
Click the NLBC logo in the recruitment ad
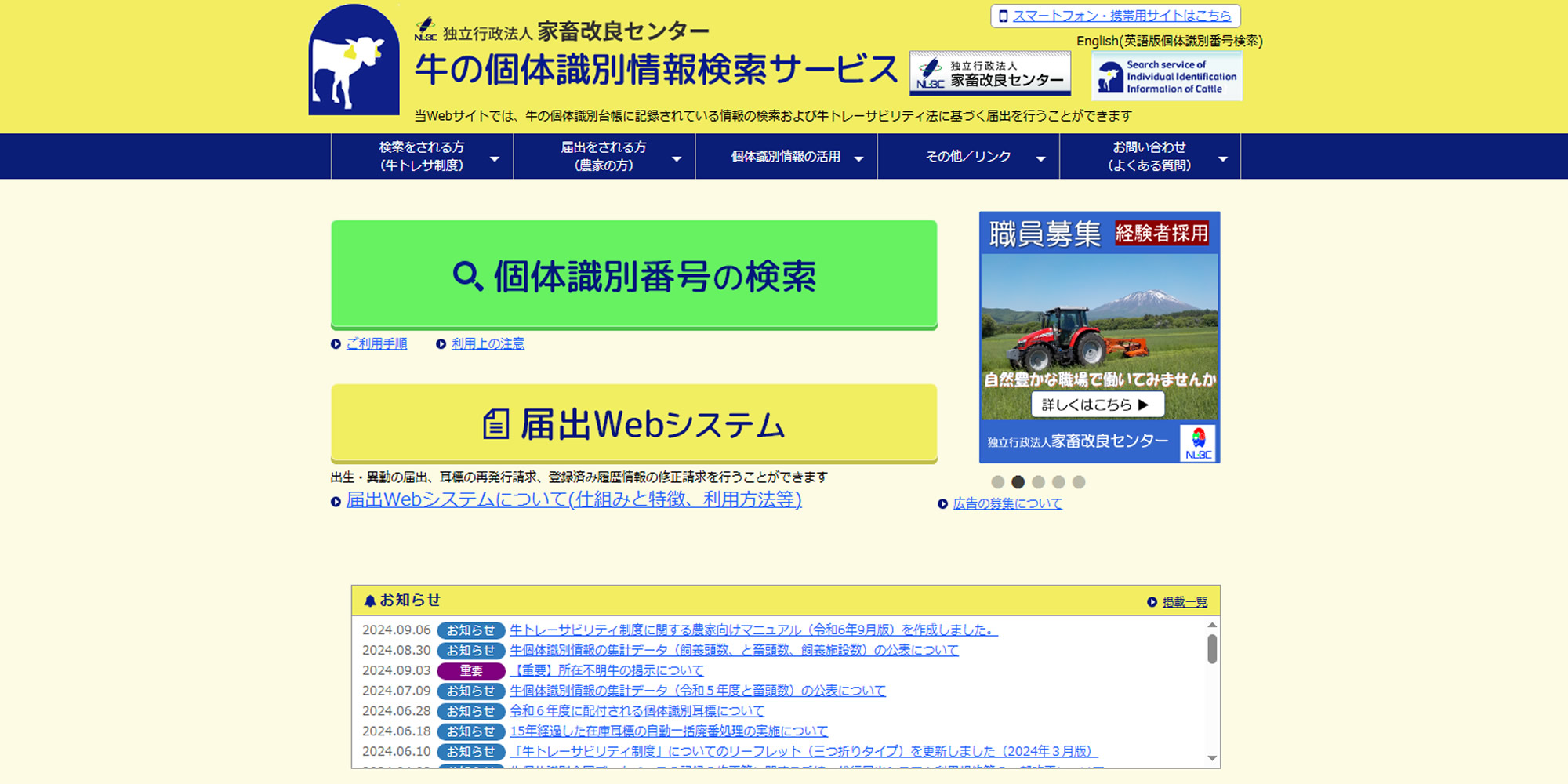1198,443
